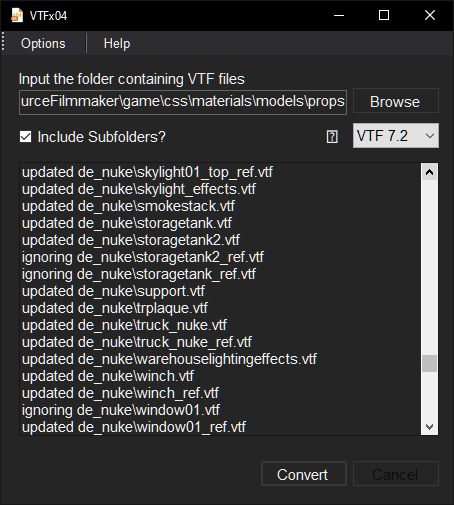Minimize the VTFx04 window
This screenshot has height=505, width=454.
(x=339, y=15)
